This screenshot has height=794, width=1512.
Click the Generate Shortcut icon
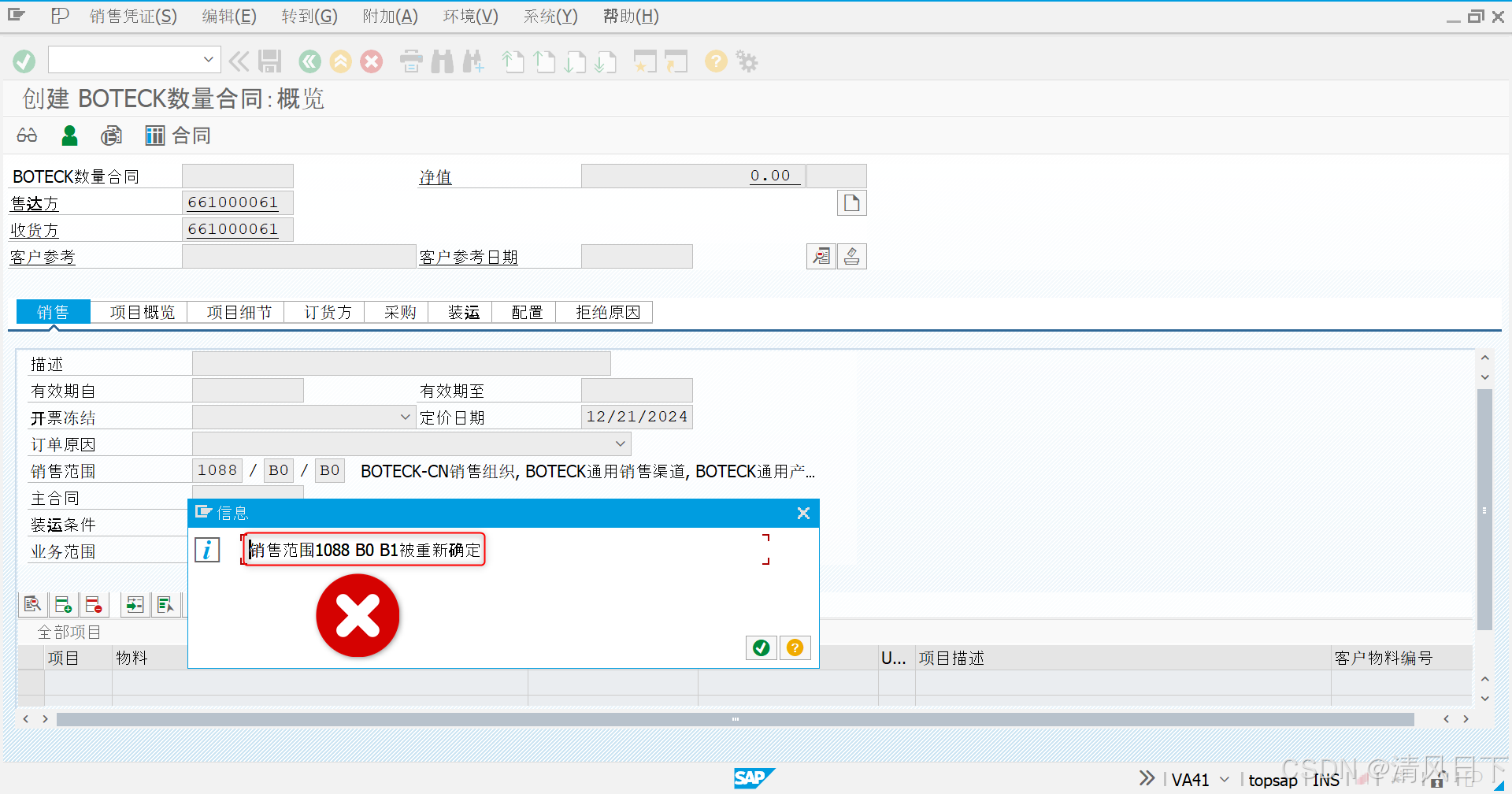pos(676,61)
